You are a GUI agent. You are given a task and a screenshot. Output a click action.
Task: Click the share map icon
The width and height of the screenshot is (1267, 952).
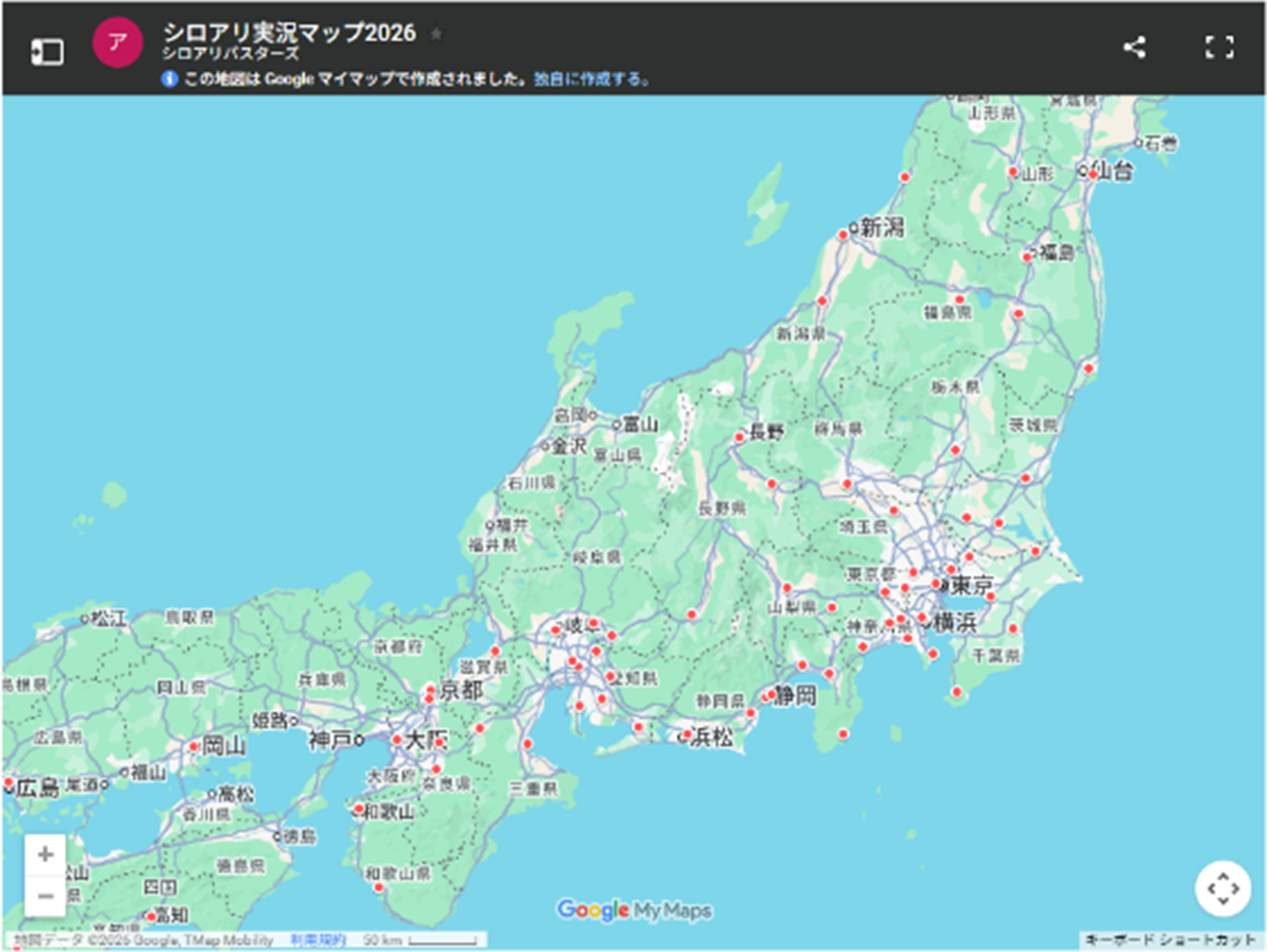click(x=1135, y=47)
